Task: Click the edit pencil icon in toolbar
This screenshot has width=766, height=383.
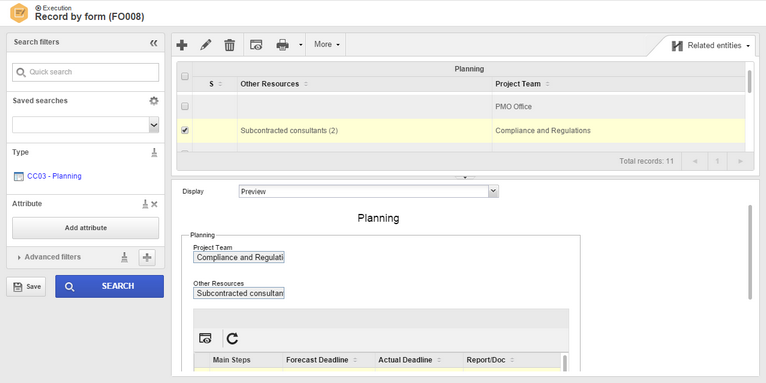Action: pyautogui.click(x=206, y=45)
